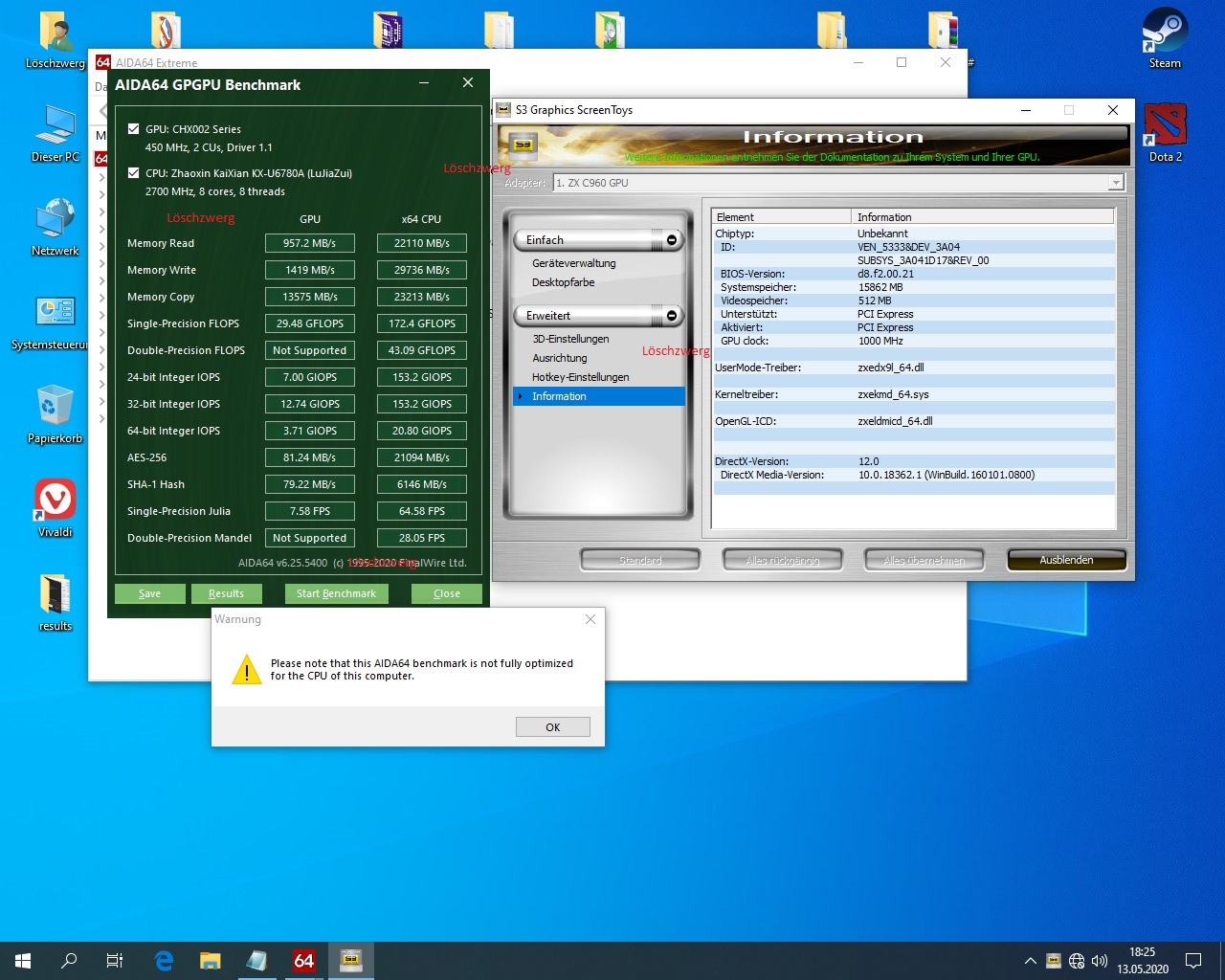Open Ausrichtung settings entry
Image resolution: width=1225 pixels, height=980 pixels.
point(560,358)
